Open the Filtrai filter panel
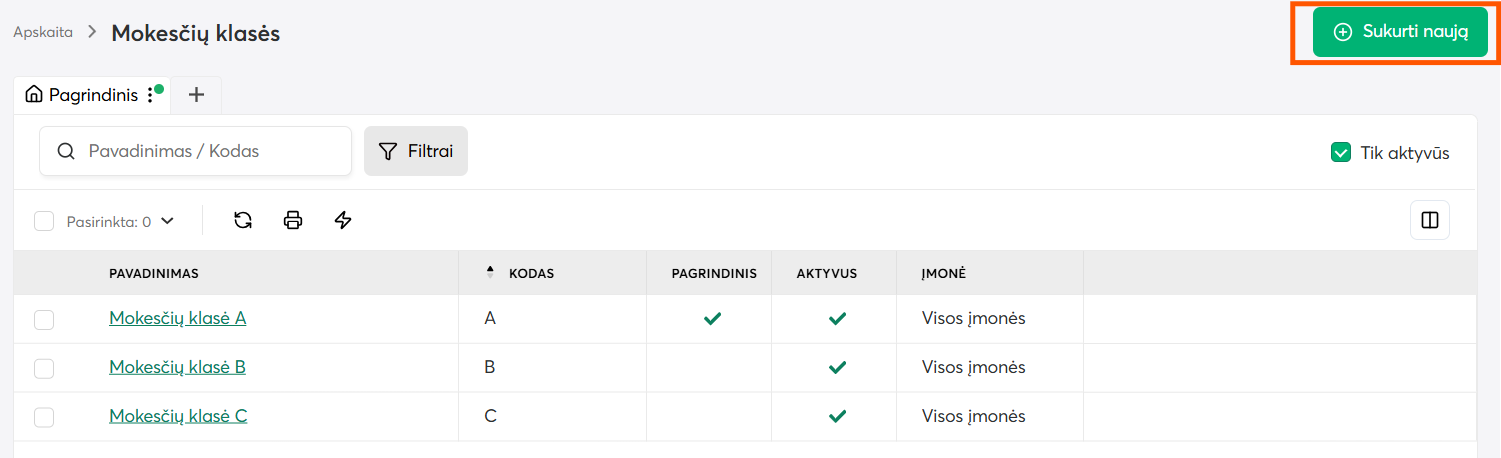Viewport: 1501px width, 458px height. click(416, 151)
